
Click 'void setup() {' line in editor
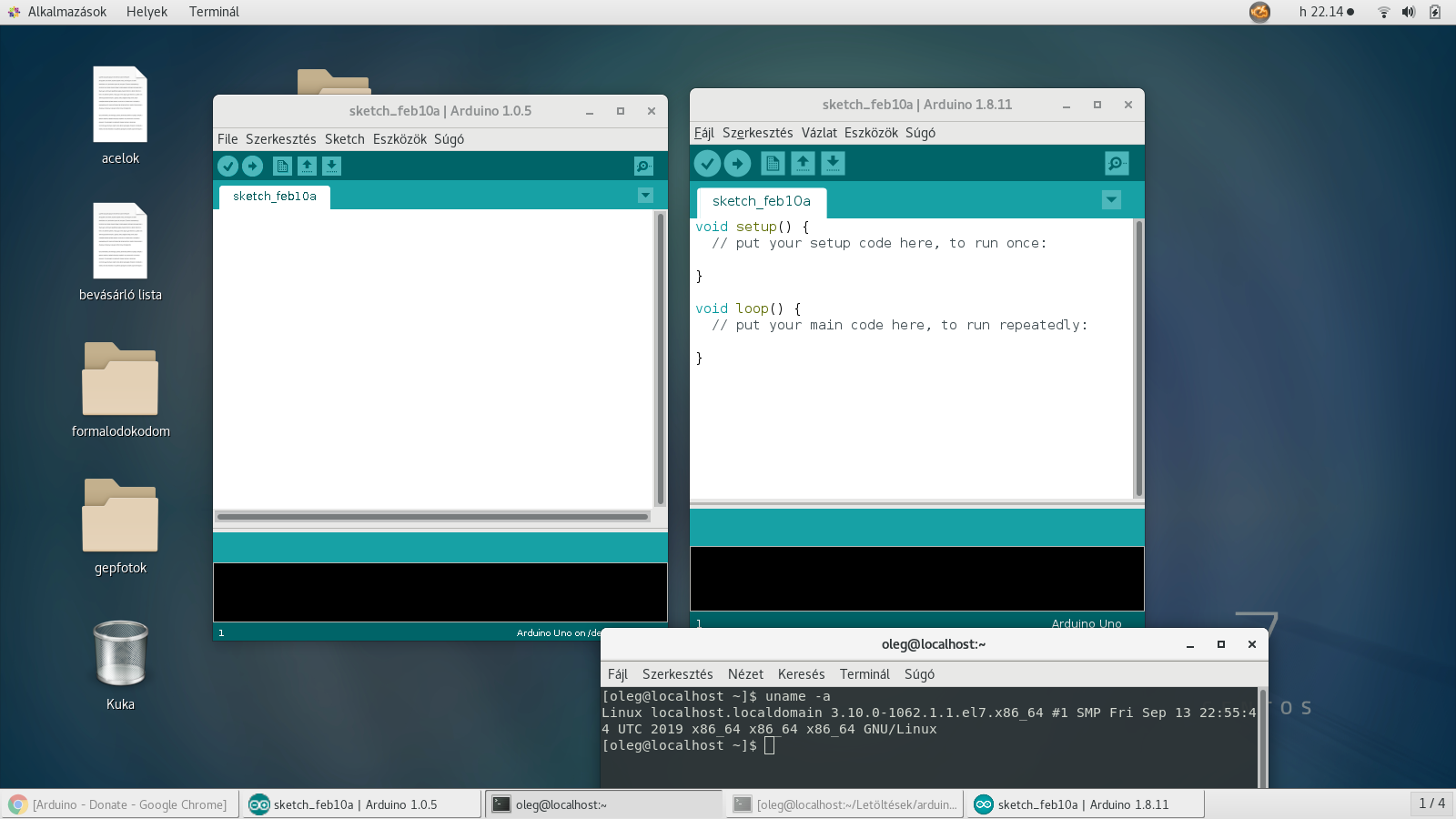pyautogui.click(x=752, y=227)
